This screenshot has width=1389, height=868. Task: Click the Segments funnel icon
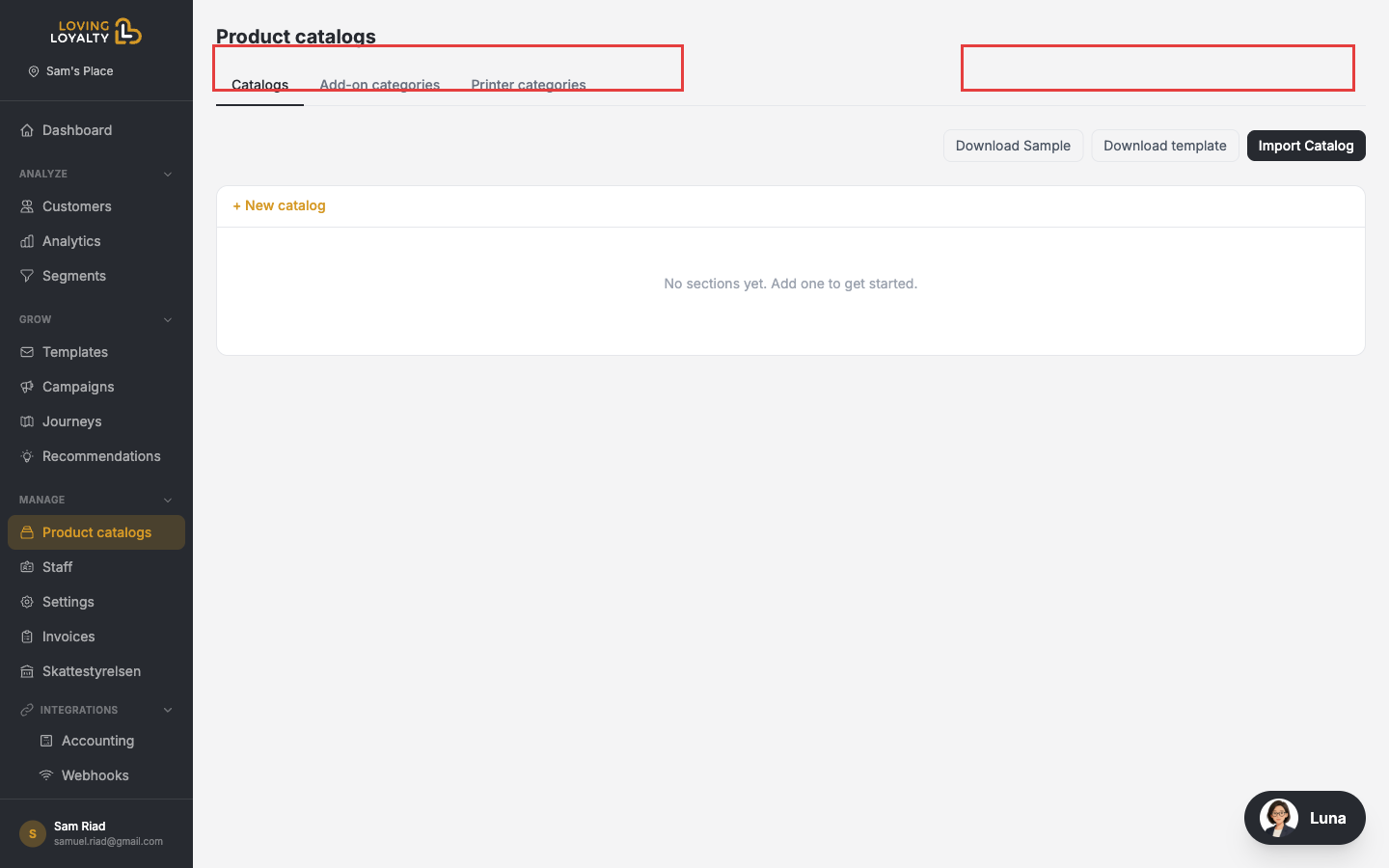[x=27, y=276]
